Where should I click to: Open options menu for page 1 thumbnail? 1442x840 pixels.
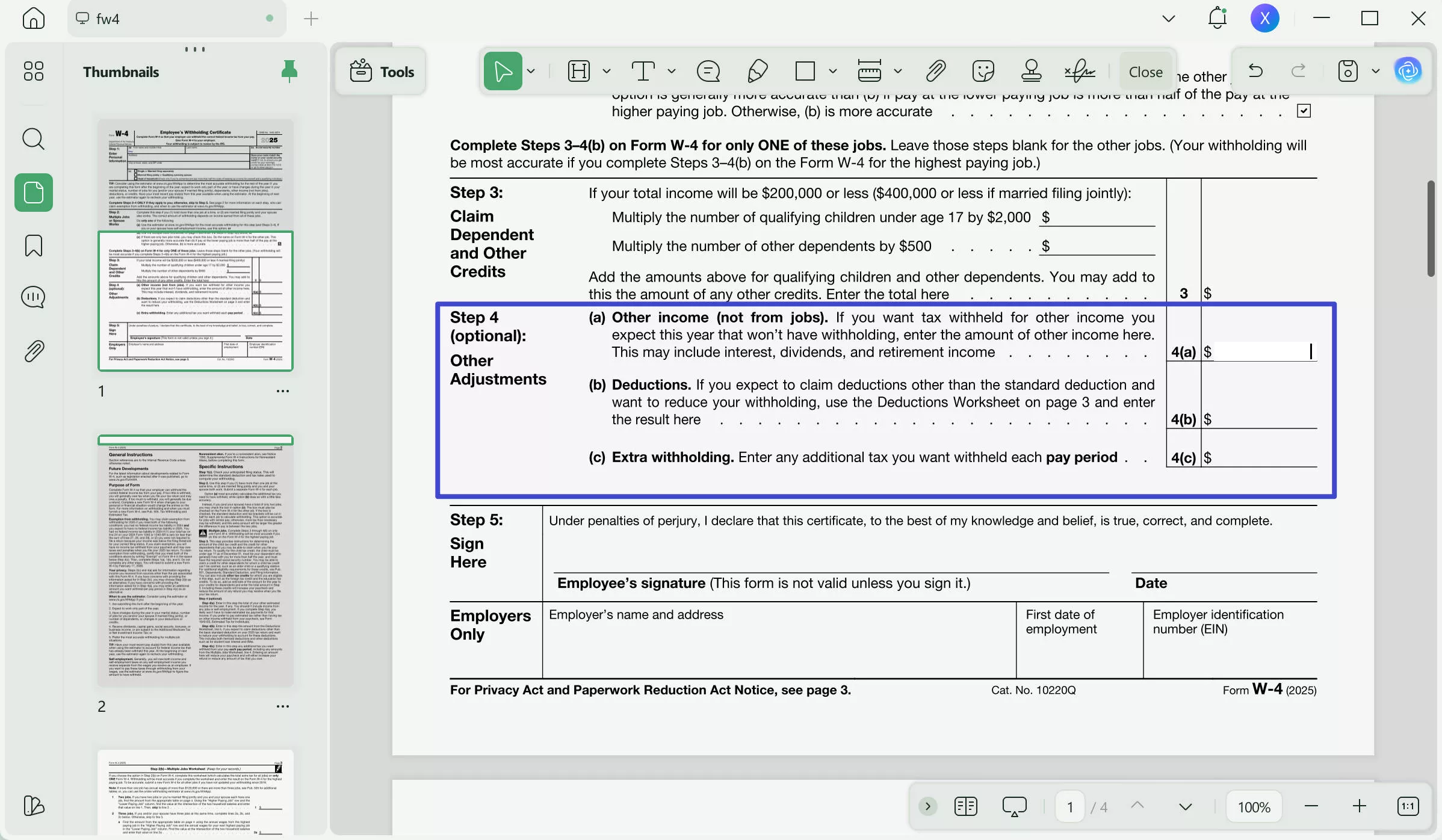(x=282, y=391)
